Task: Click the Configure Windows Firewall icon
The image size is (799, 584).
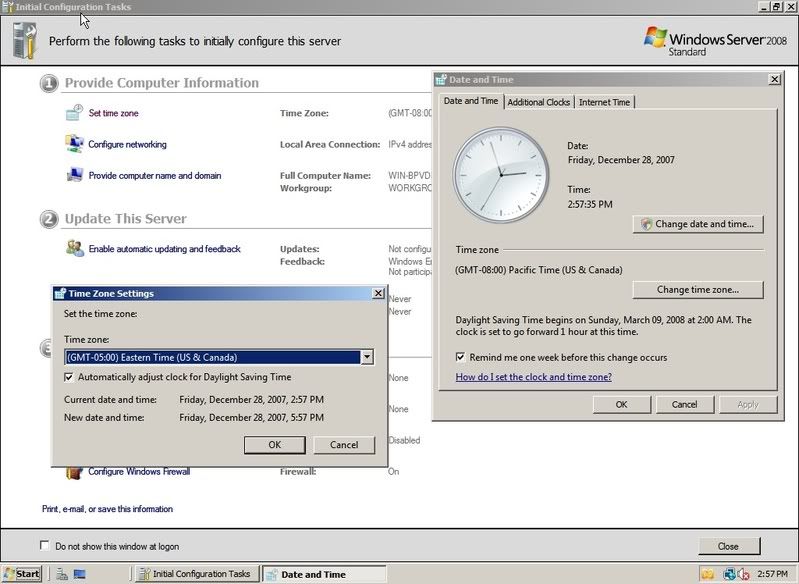Action: [74, 473]
